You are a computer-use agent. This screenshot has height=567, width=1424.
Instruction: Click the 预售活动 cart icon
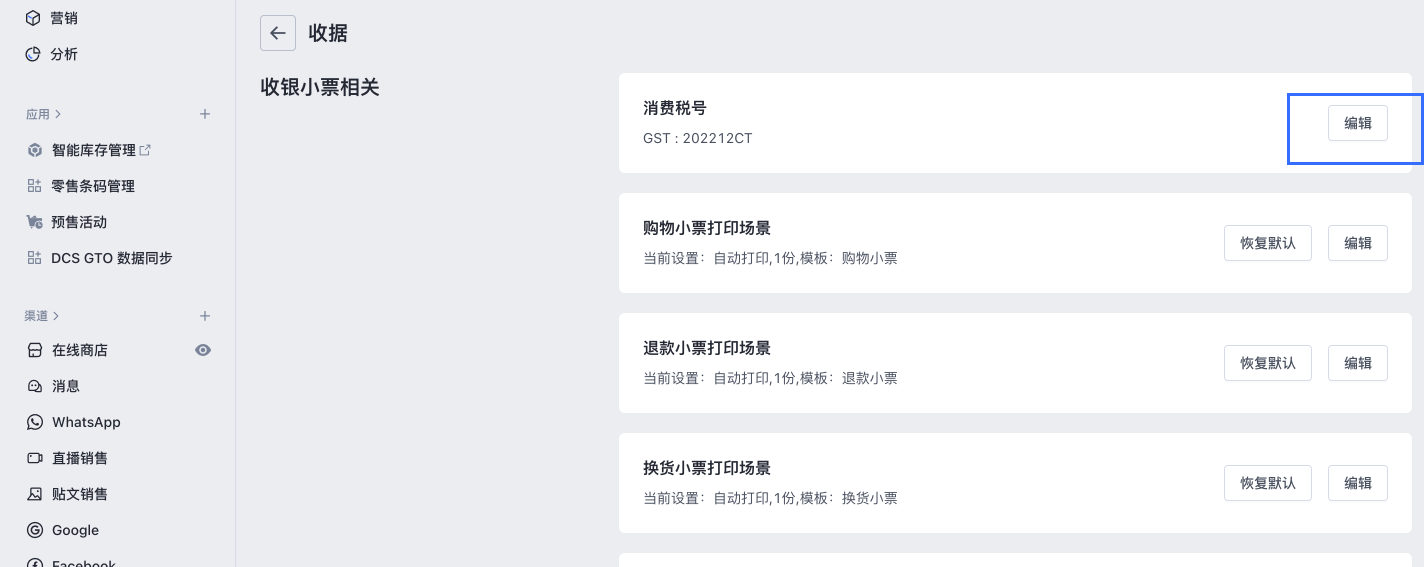[35, 222]
